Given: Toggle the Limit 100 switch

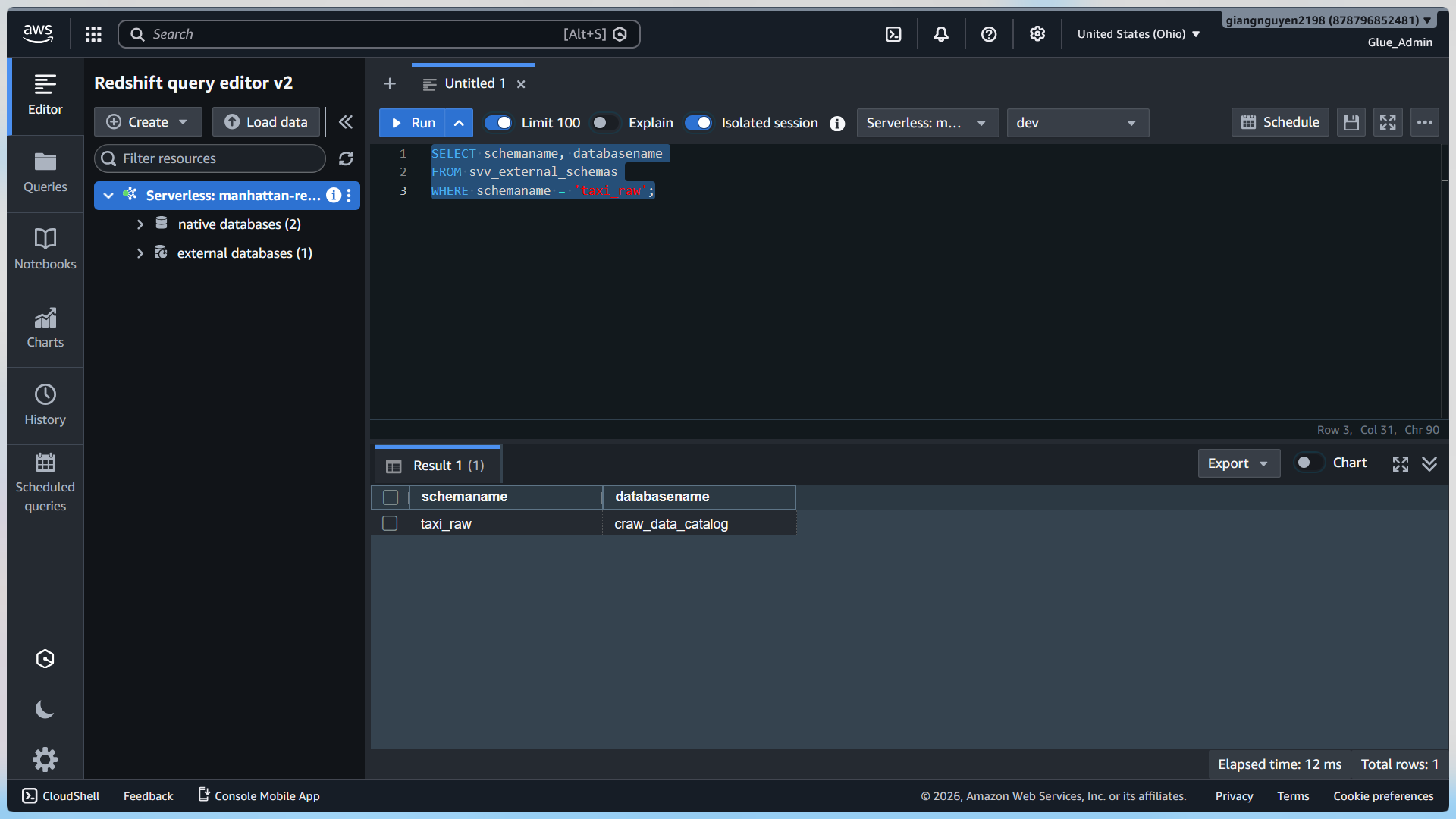Looking at the screenshot, I should [498, 123].
